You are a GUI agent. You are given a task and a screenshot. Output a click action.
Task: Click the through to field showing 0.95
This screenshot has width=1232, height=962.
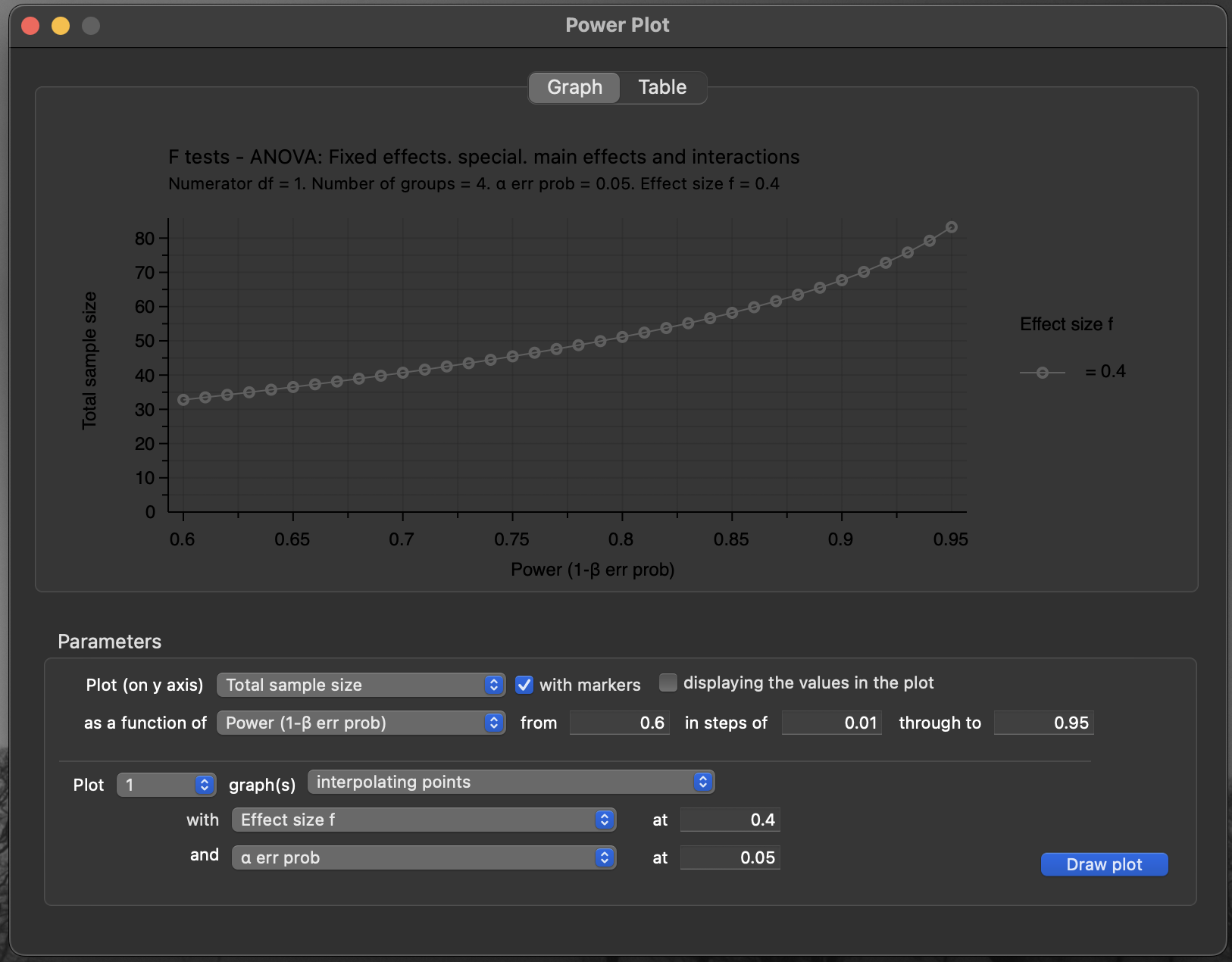(1043, 723)
